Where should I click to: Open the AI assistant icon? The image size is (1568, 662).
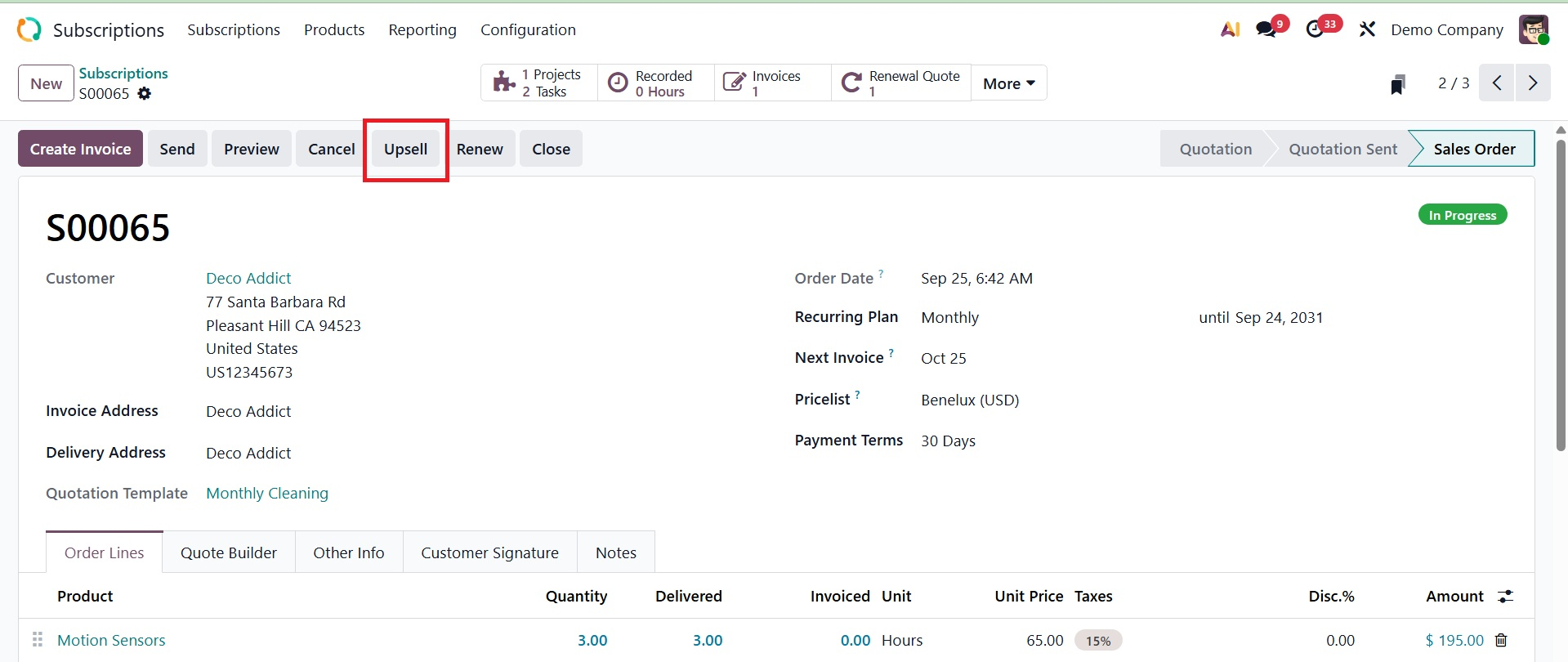coord(1230,30)
